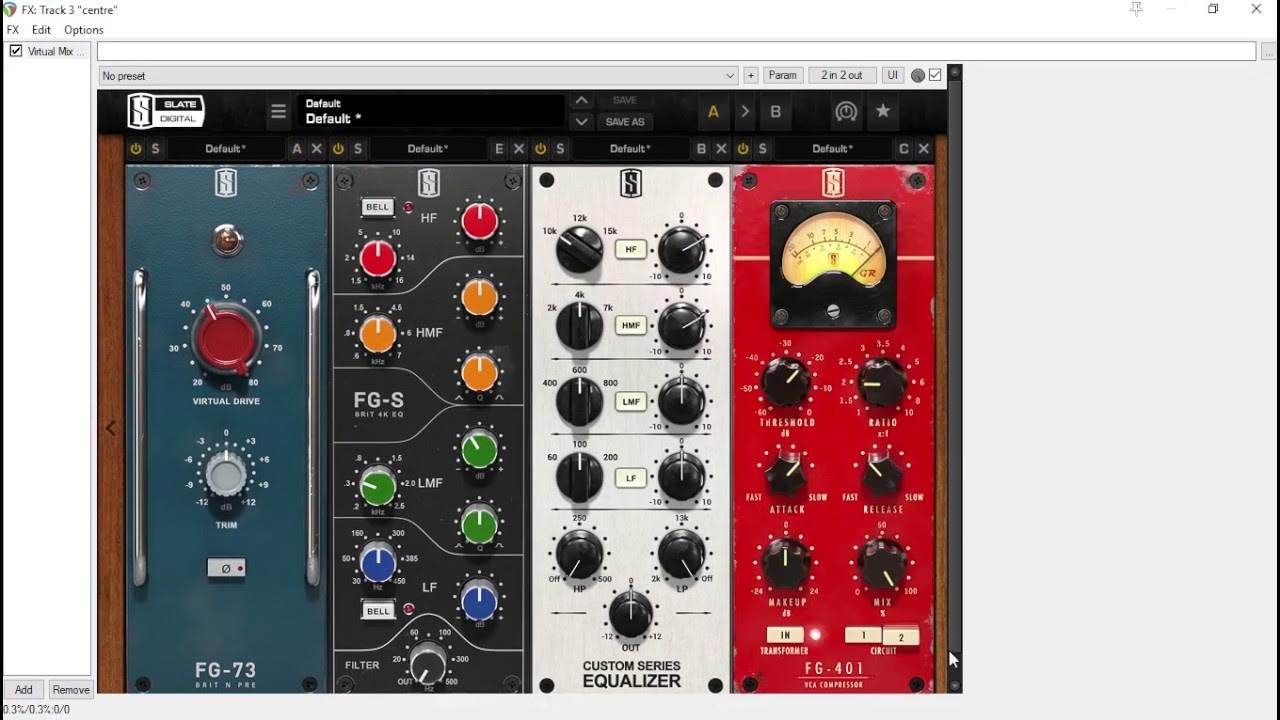Click the plus button next to preset

751,75
